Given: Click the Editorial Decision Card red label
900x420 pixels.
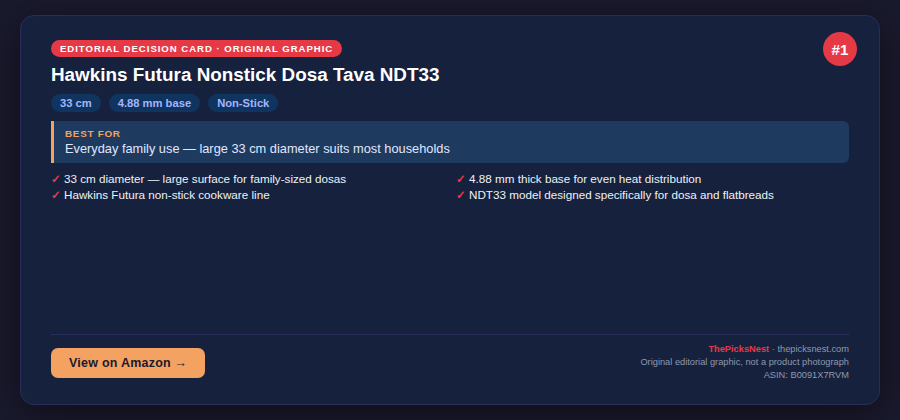Looking at the screenshot, I should (x=196, y=49).
